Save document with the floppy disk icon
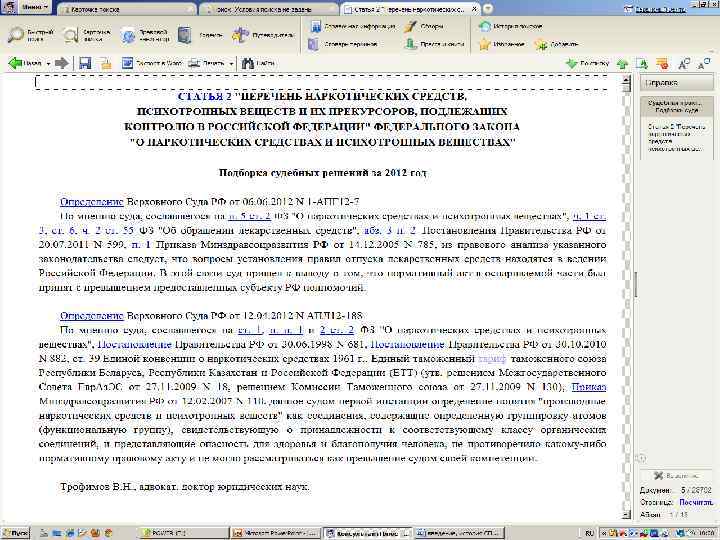The height and width of the screenshot is (540, 720). [x=85, y=63]
